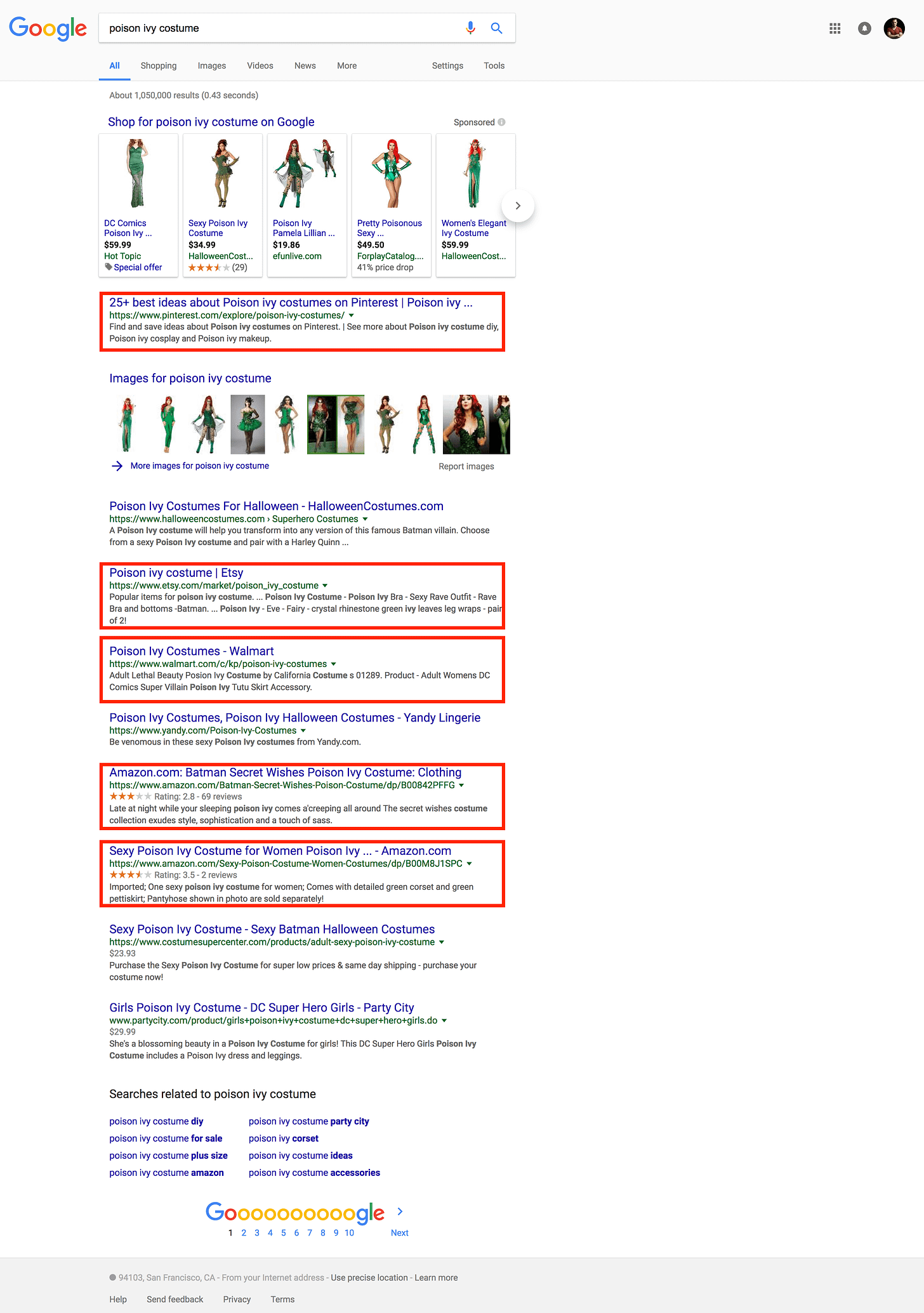Image resolution: width=924 pixels, height=1313 pixels.
Task: Switch to the Shopping tab
Action: coord(159,65)
